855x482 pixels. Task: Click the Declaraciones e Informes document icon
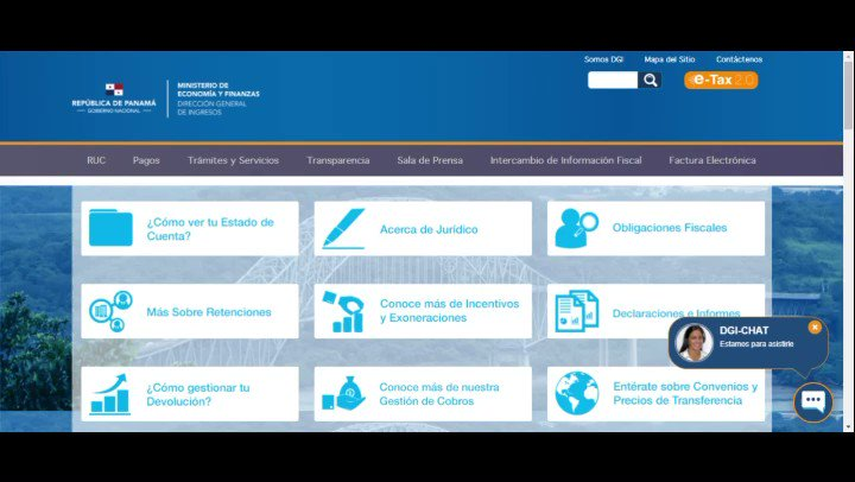point(576,311)
